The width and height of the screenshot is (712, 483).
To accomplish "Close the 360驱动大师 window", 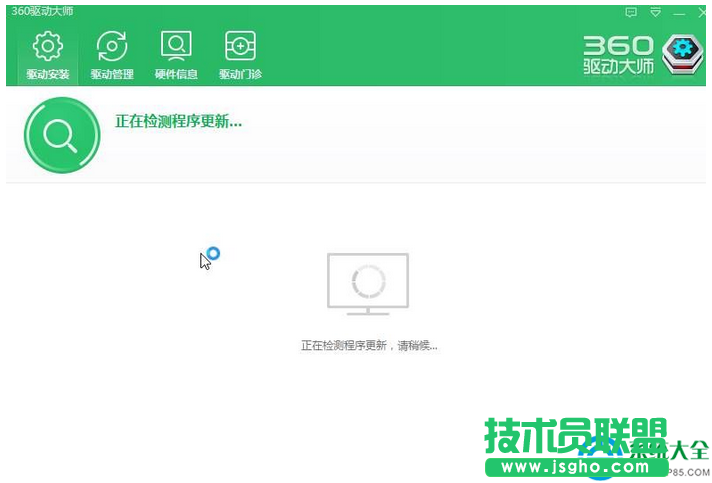I will pos(702,13).
